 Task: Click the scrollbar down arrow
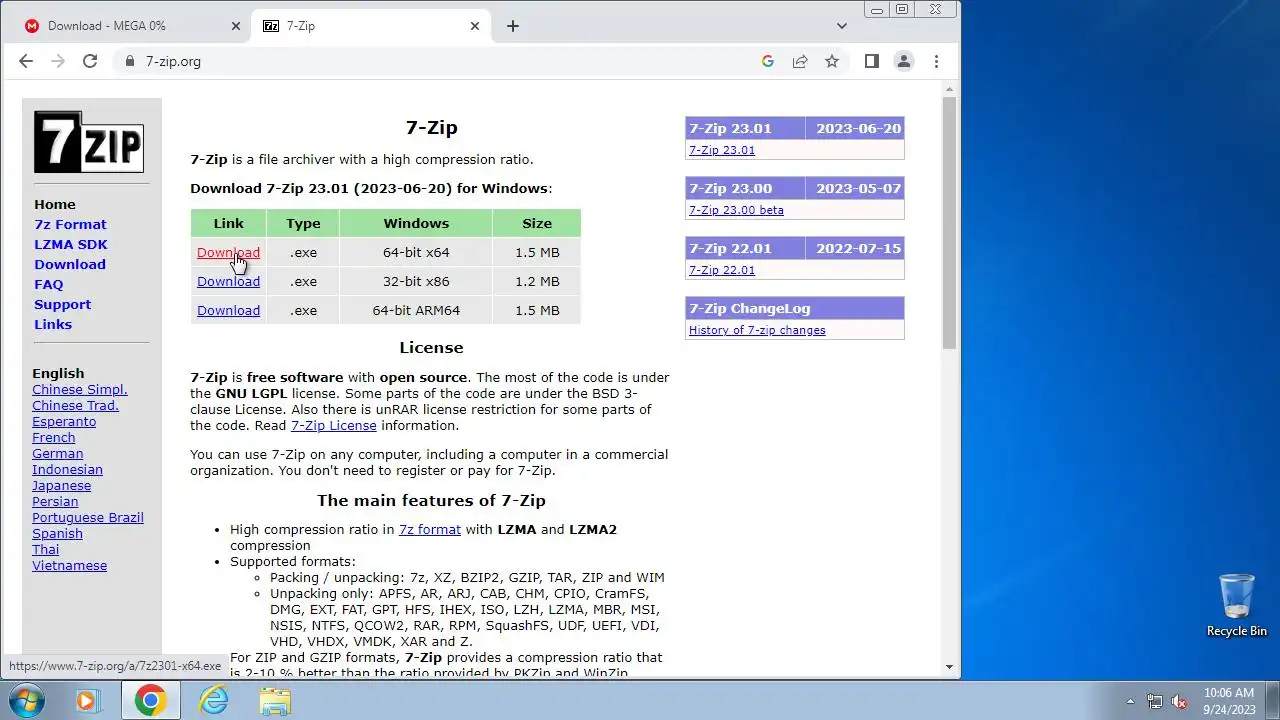click(949, 667)
